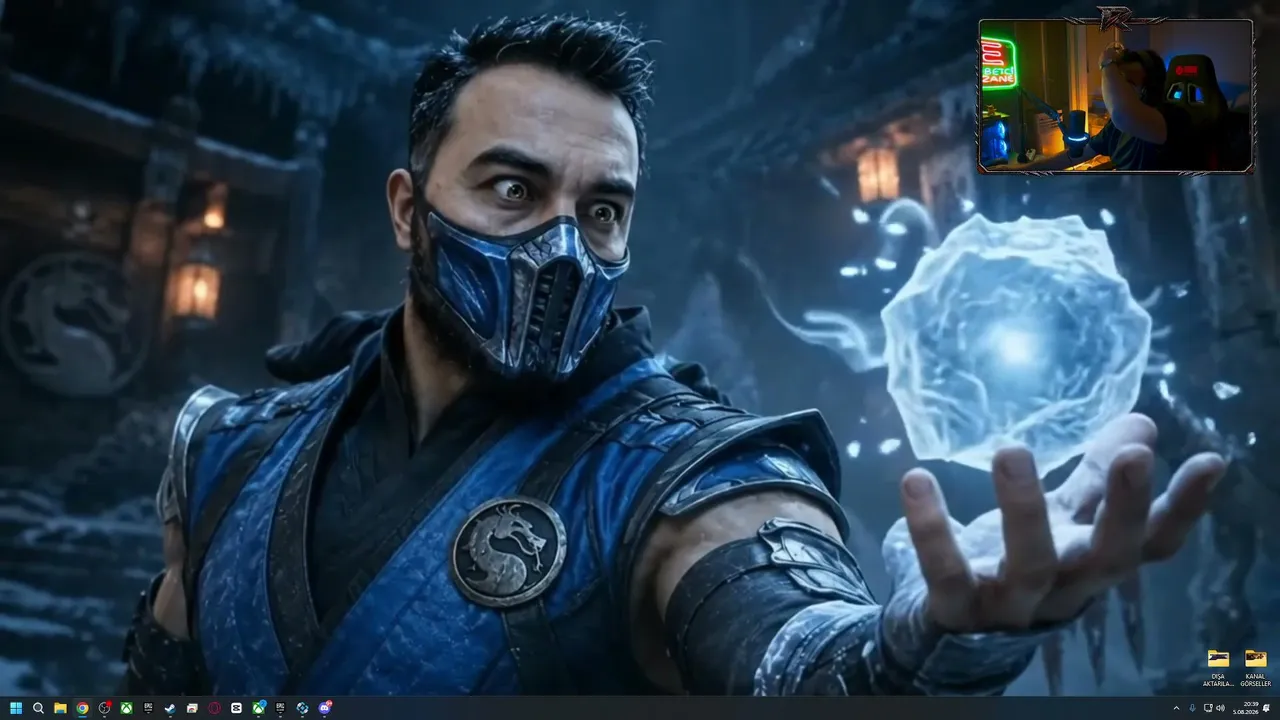
Task: Switch to Google Chrome in the taskbar
Action: click(x=82, y=708)
